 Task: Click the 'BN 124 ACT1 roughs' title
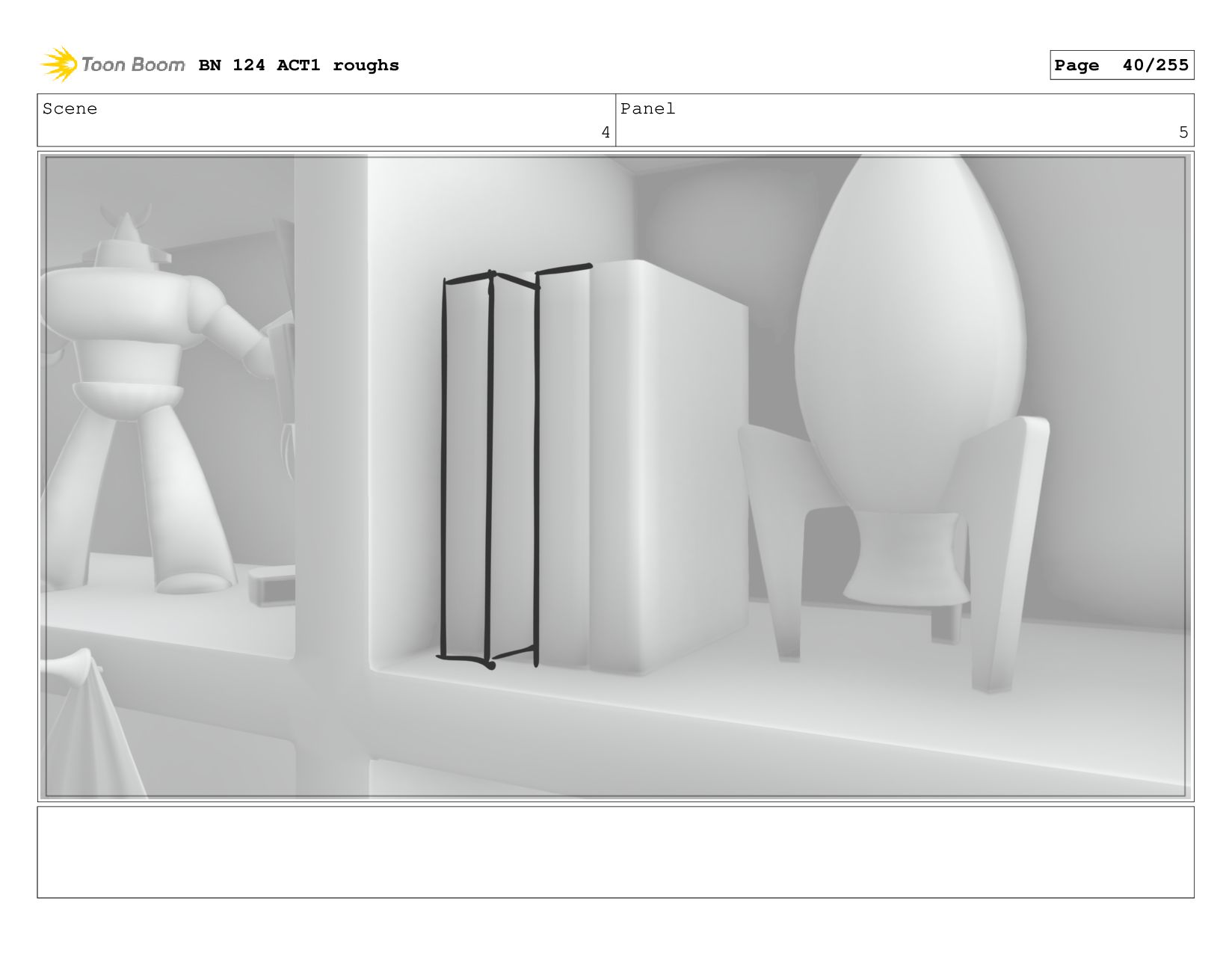(298, 66)
